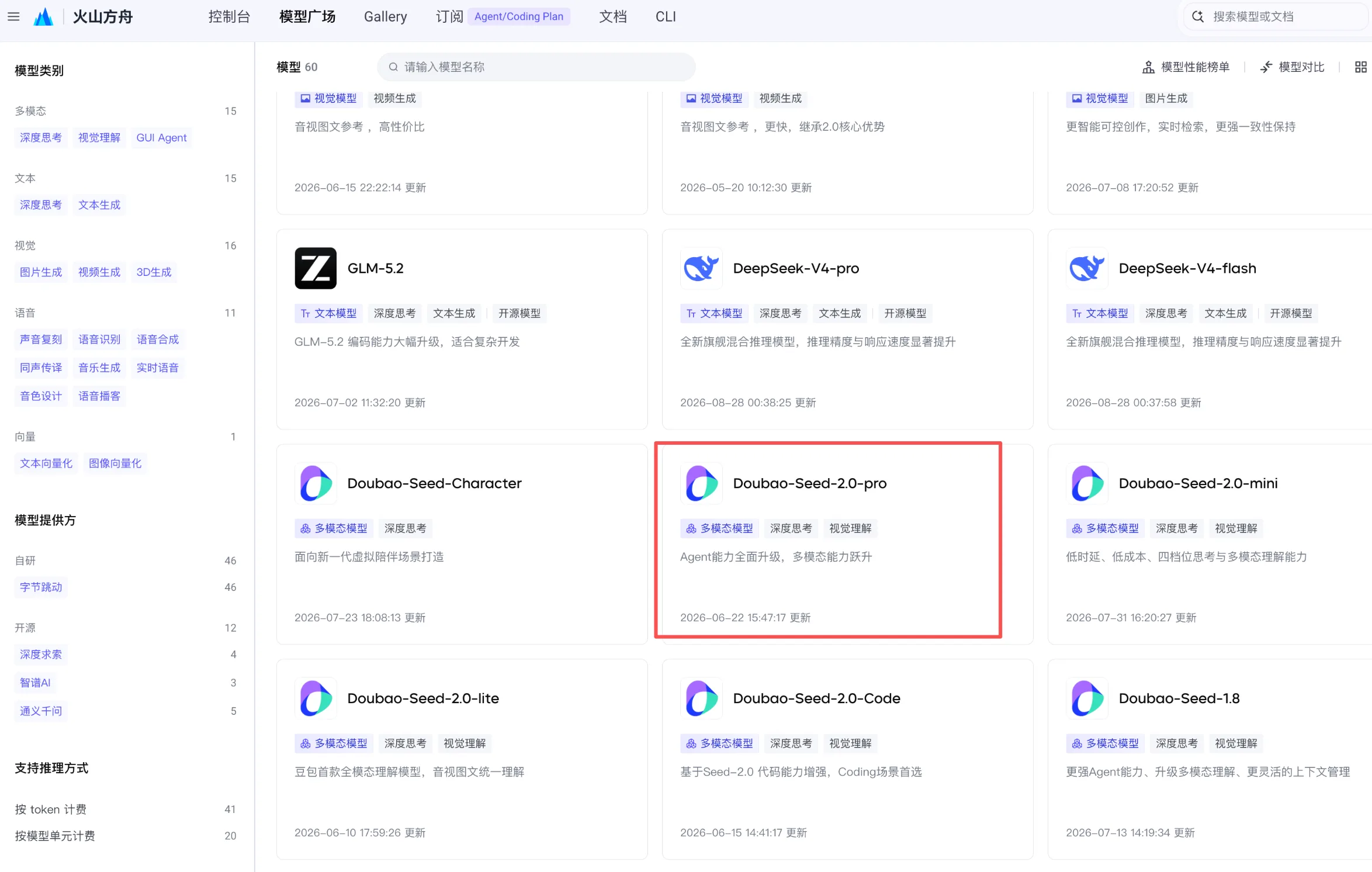Click the Doubao-Seed-2.0-pro logo icon

coord(701,483)
